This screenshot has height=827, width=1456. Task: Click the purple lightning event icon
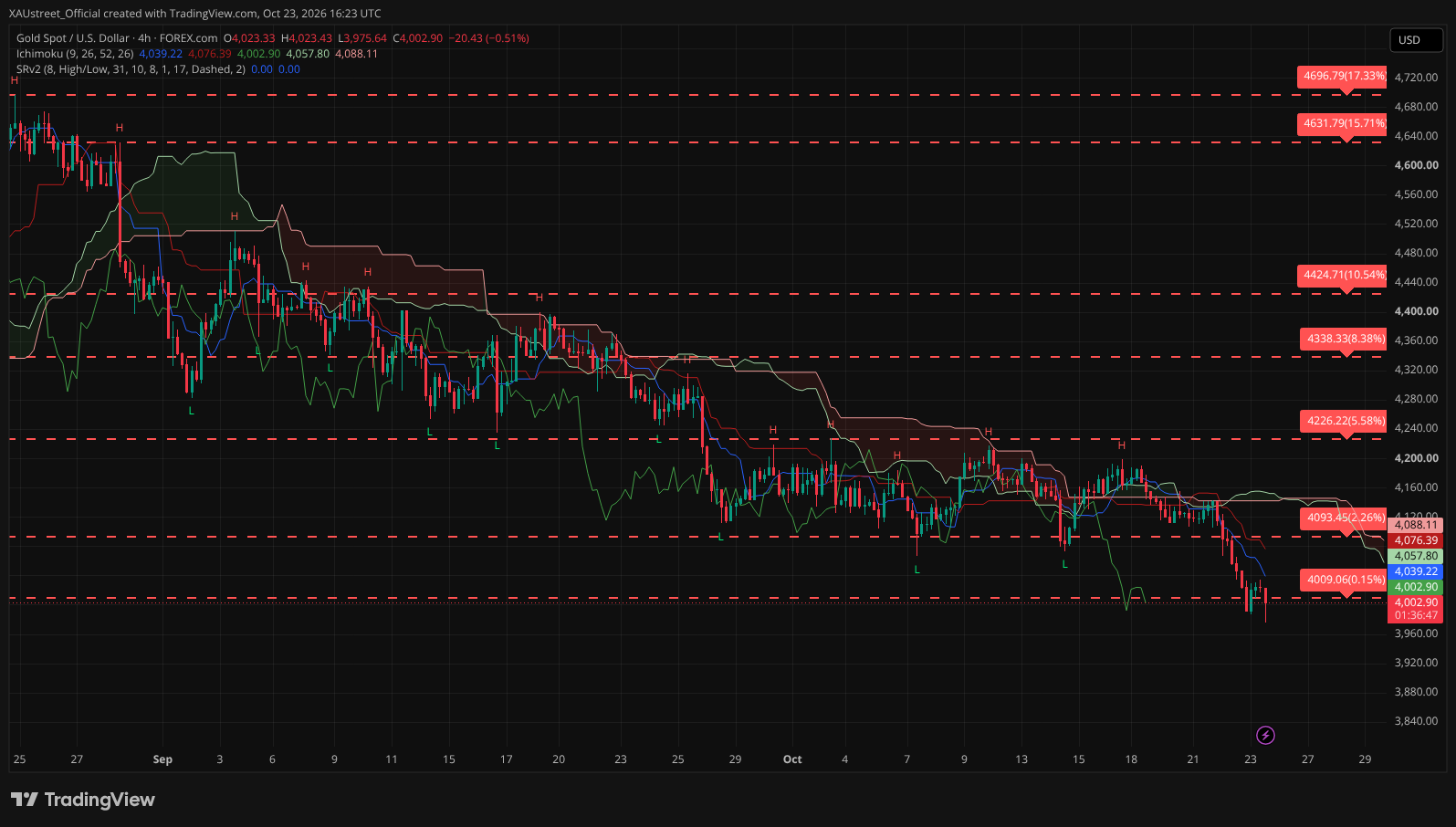(x=1265, y=735)
